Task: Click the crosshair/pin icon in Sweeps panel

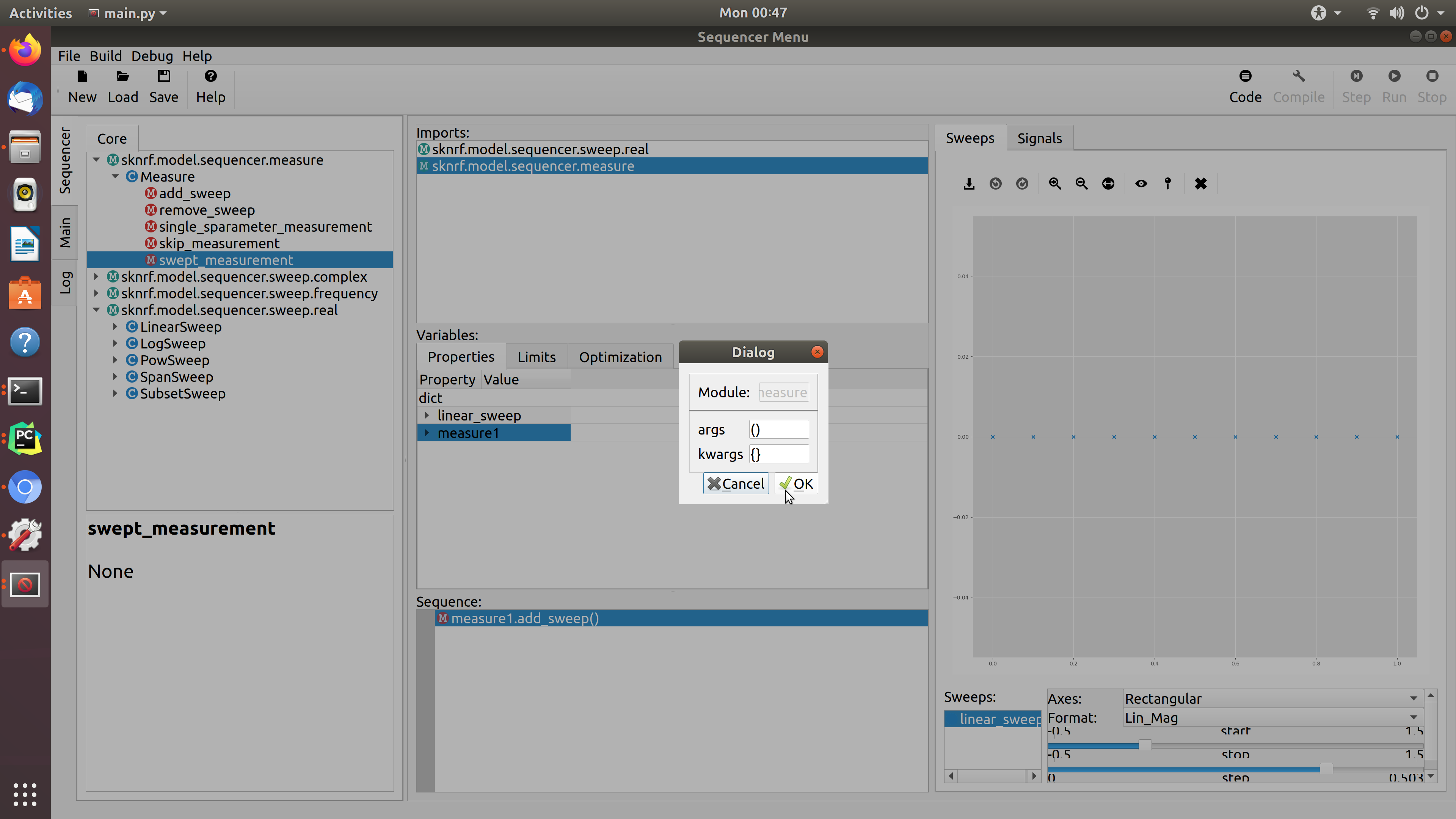Action: tap(1167, 183)
